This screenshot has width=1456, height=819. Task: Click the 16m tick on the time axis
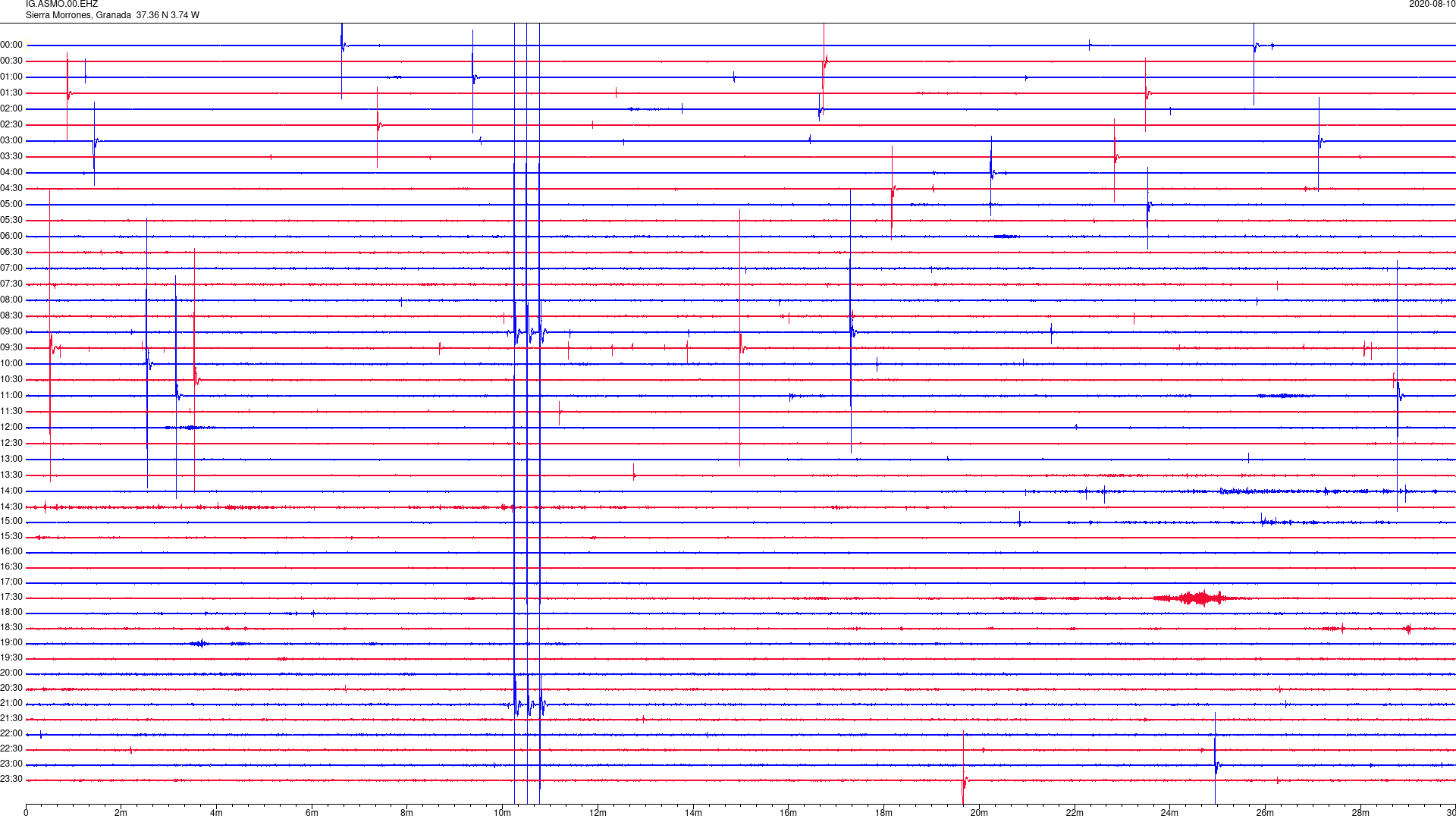[x=789, y=814]
